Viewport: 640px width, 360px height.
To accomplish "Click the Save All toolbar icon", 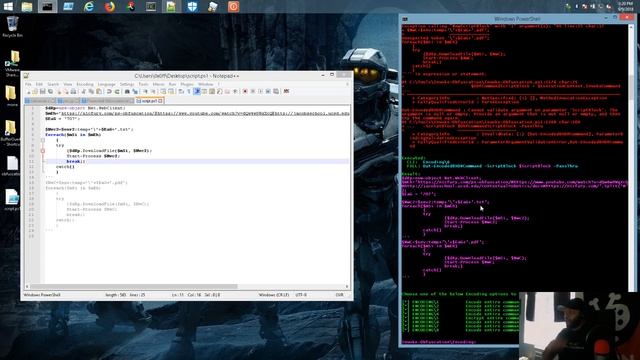I will coord(50,91).
